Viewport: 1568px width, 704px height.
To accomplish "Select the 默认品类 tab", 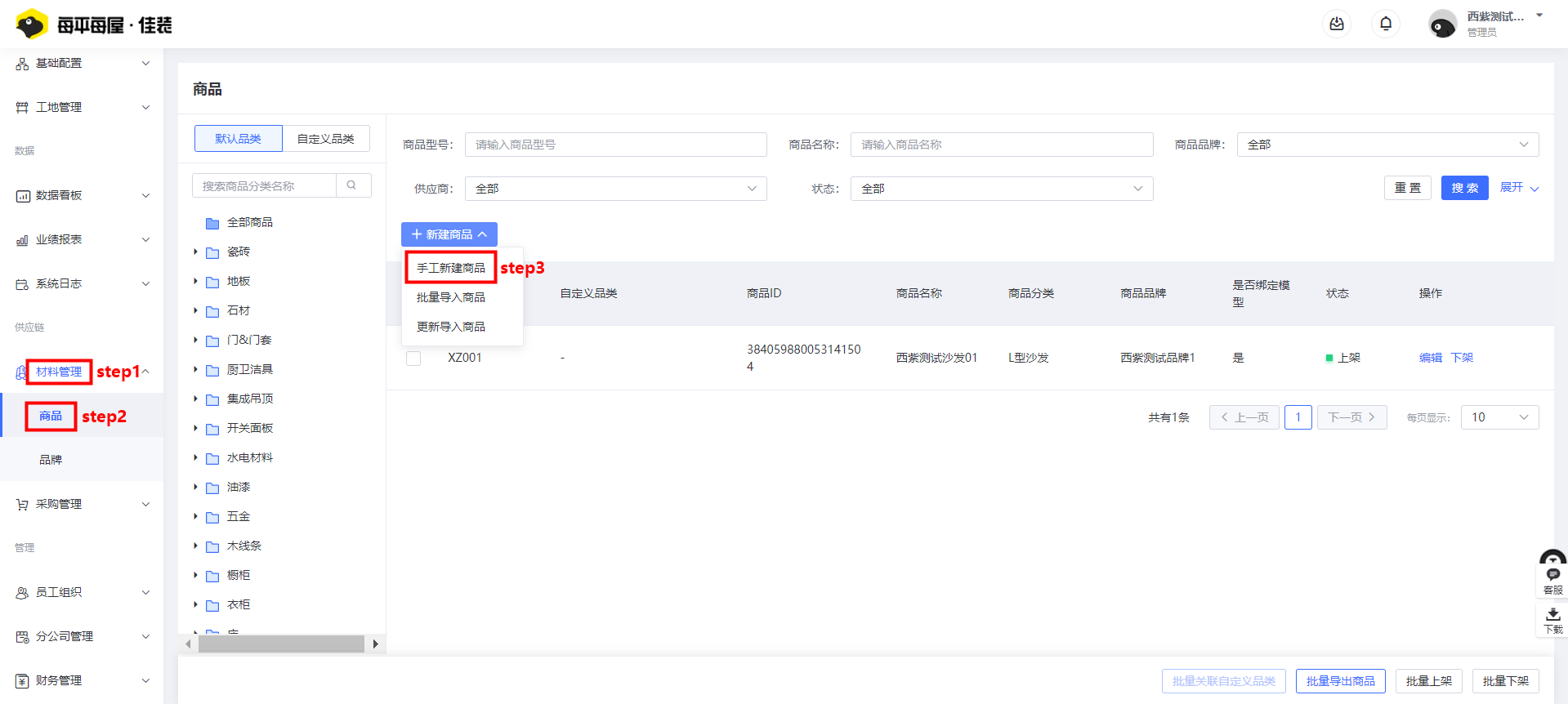I will click(239, 139).
